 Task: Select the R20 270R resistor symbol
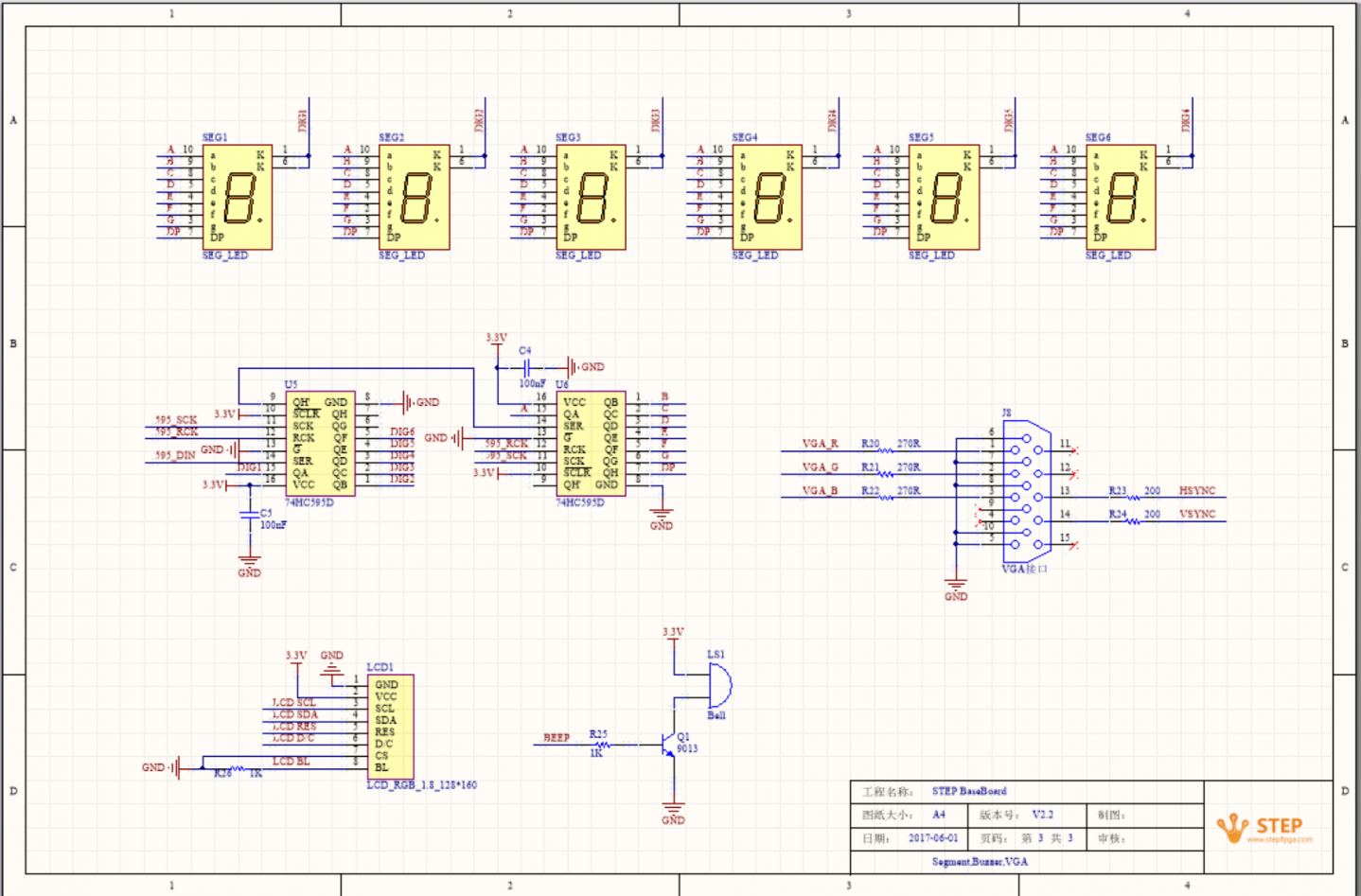click(886, 450)
